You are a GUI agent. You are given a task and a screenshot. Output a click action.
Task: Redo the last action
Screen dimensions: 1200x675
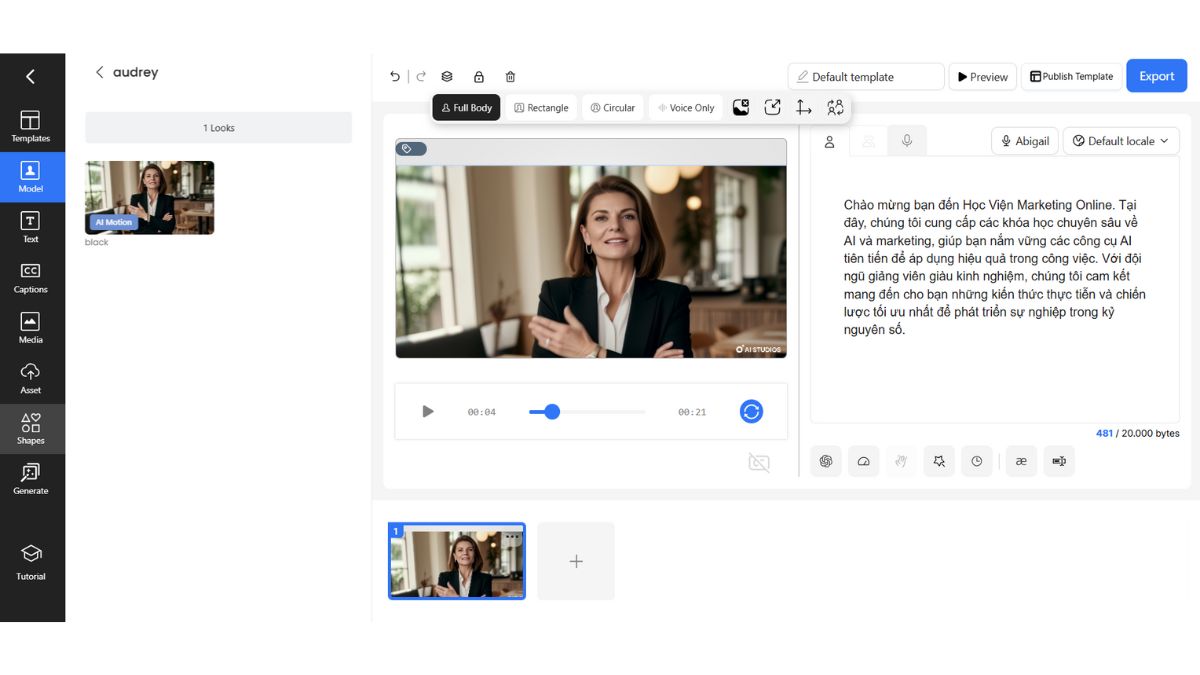[421, 76]
